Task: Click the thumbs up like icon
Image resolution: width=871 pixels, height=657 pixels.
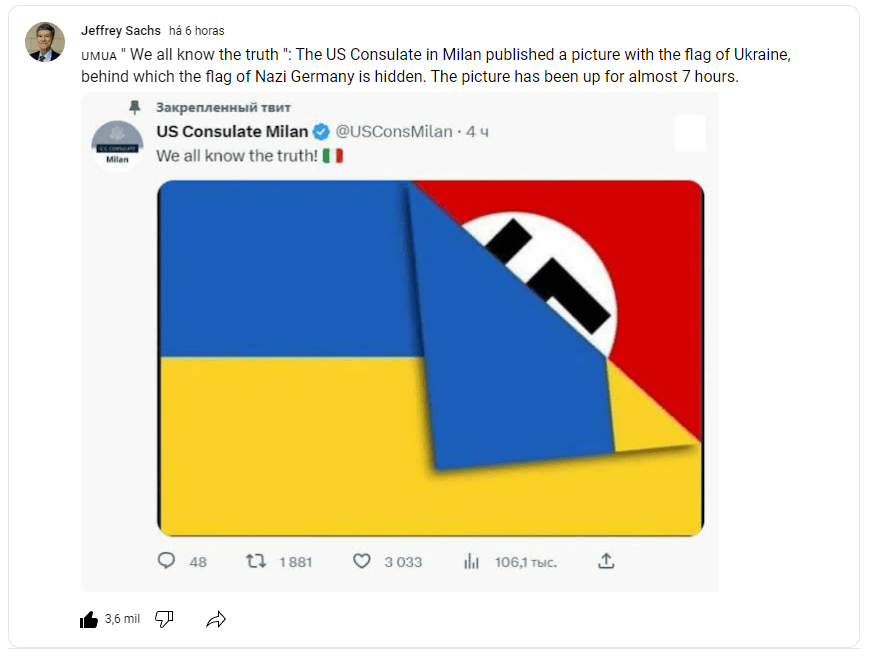Action: click(x=89, y=620)
